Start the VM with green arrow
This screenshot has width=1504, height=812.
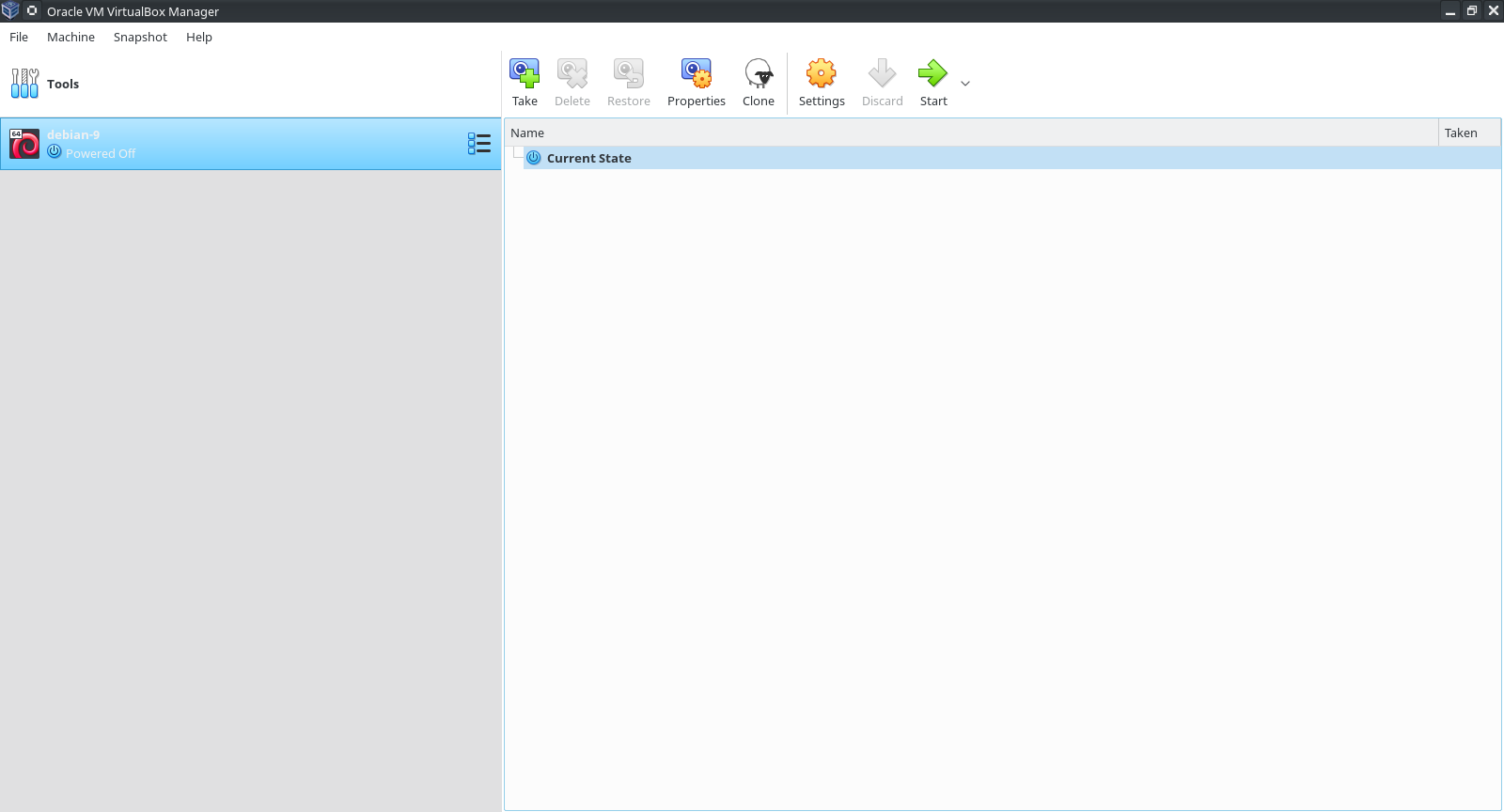932,73
